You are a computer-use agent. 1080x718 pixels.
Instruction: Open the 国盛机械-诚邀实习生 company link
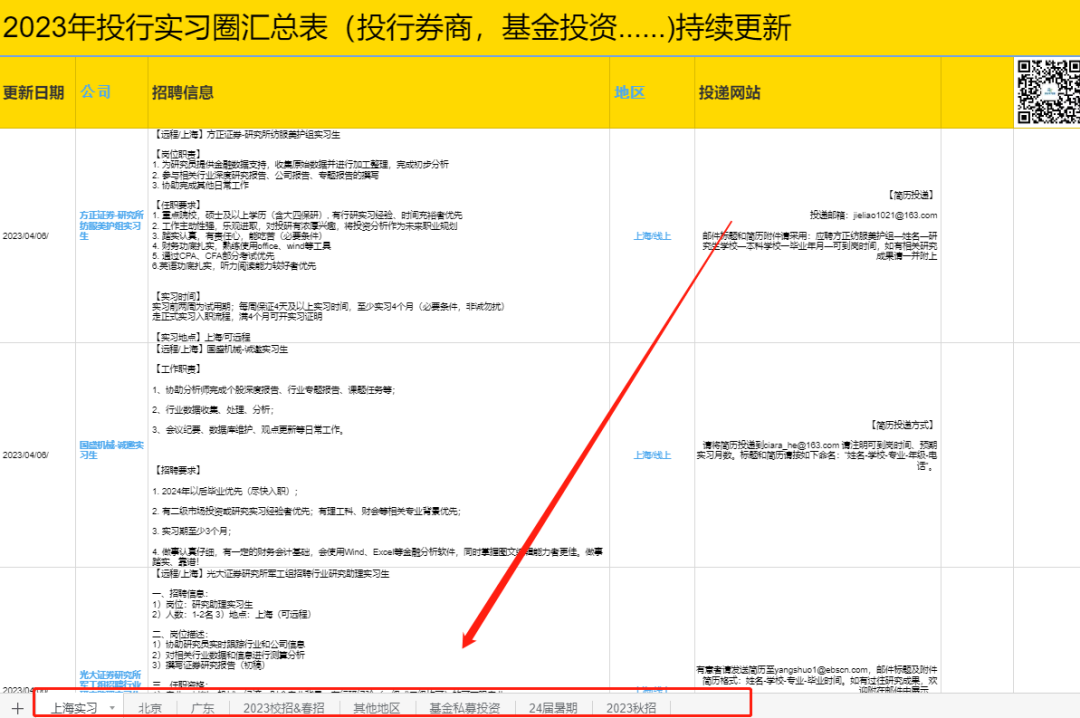point(111,450)
